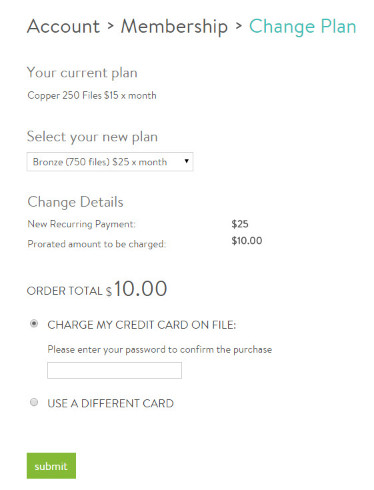Click the CHARGE MY CREDIT CARD ON FILE label
Viewport: 374px width, 490px height.
[142, 325]
